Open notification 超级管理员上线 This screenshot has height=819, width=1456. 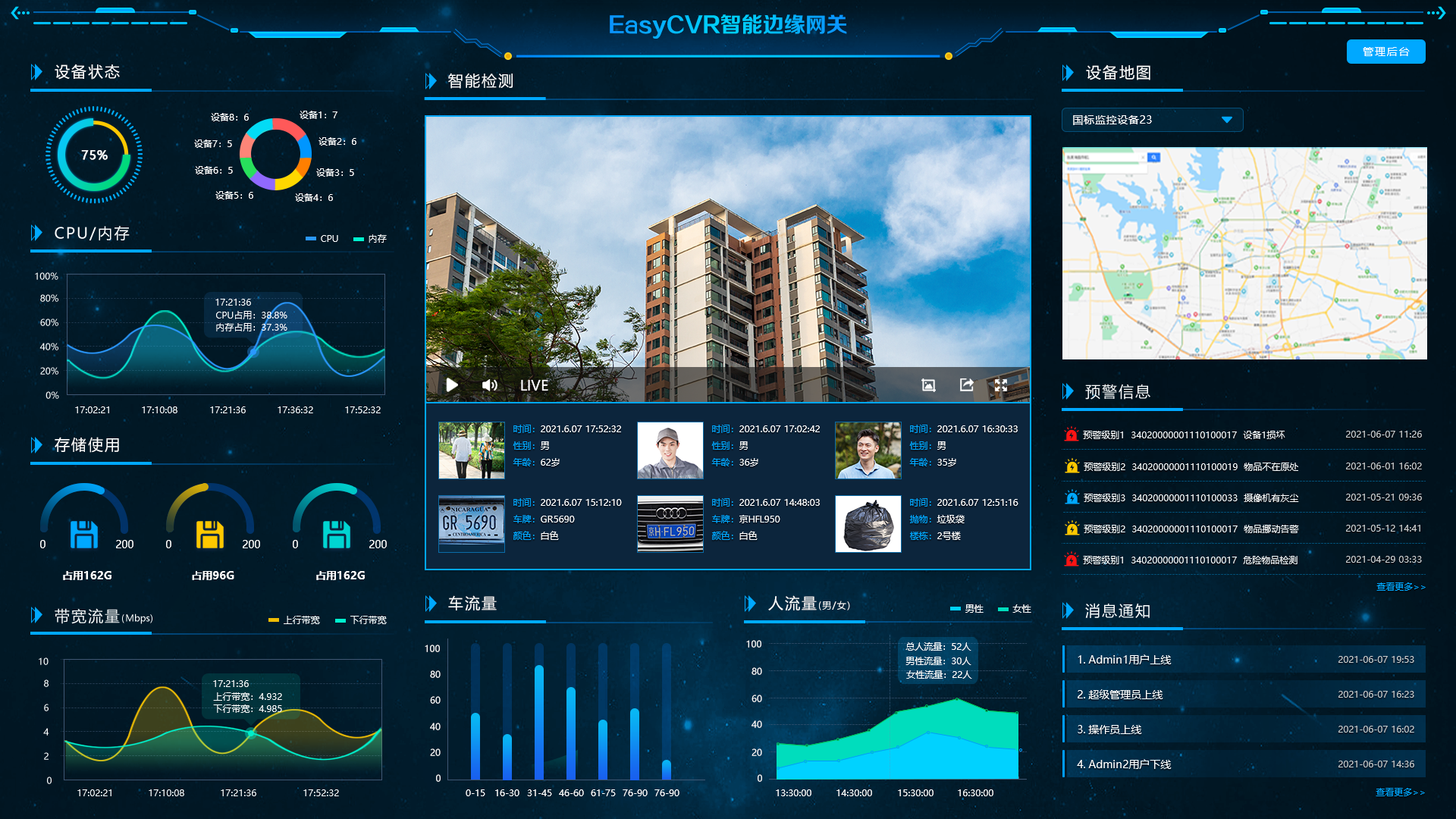tap(1244, 695)
